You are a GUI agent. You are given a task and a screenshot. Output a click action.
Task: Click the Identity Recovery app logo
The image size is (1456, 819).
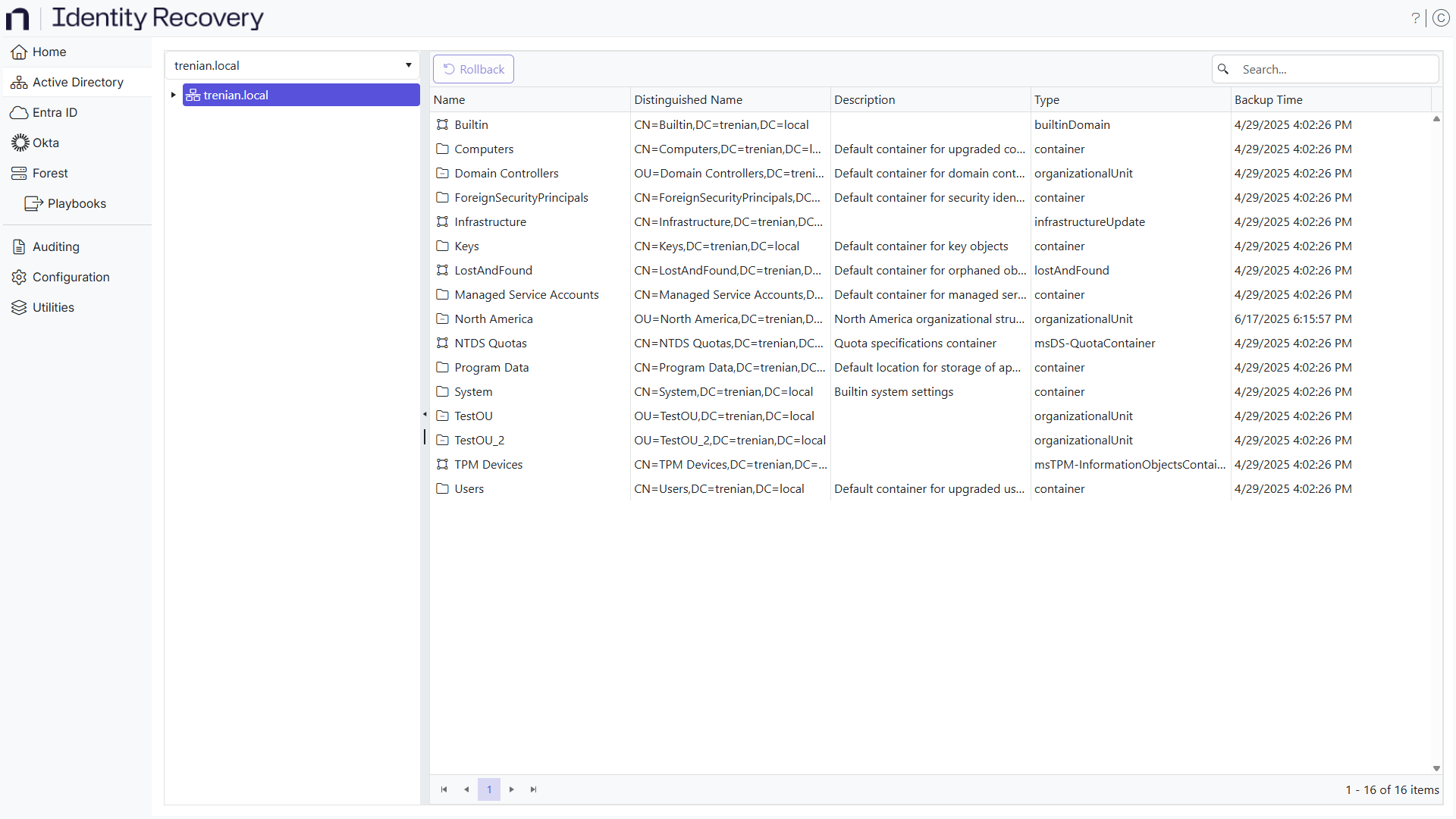(17, 18)
